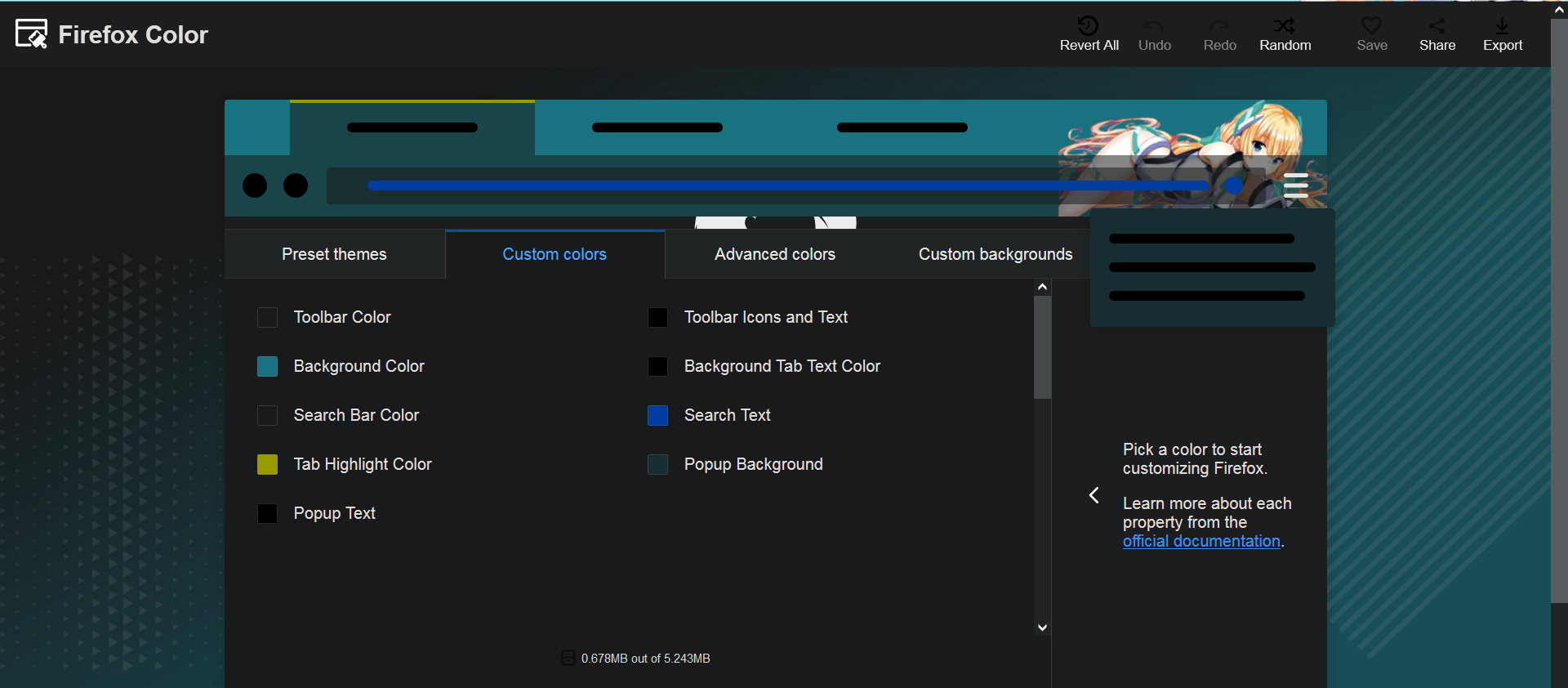The image size is (1568, 688).
Task: Export the theme
Action: pyautogui.click(x=1503, y=34)
